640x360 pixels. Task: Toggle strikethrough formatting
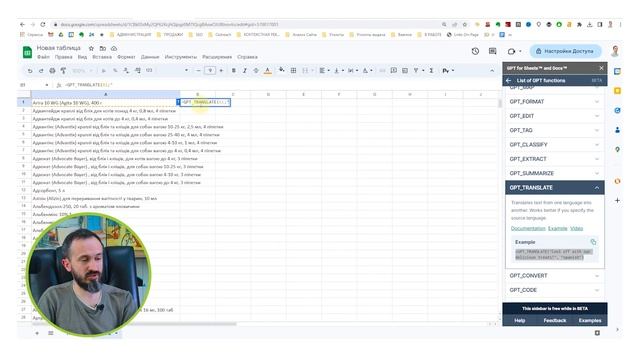(x=256, y=71)
